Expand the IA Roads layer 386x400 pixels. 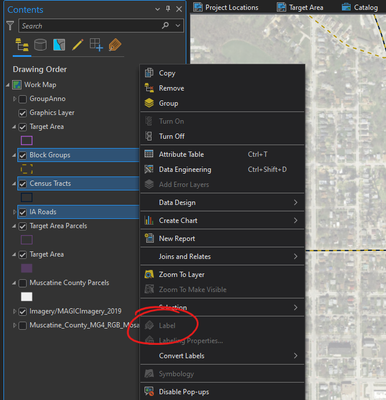click(14, 212)
